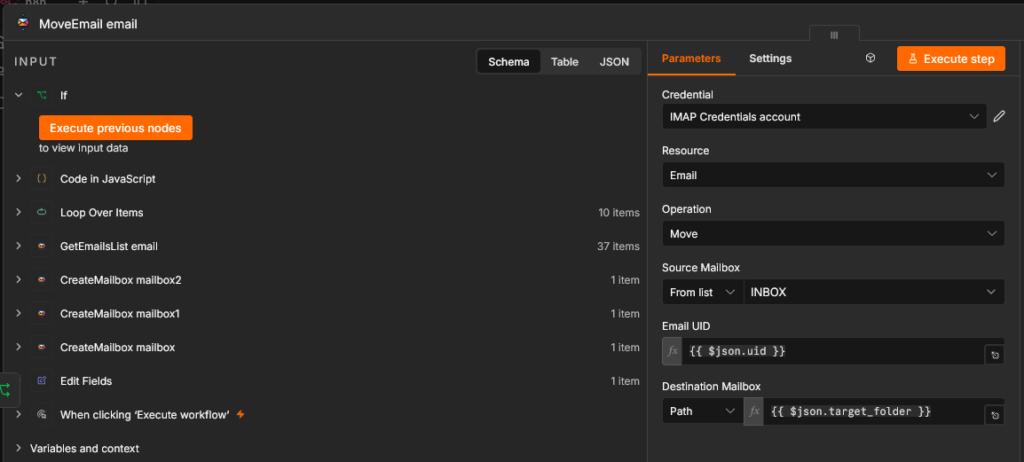1024x462 pixels.
Task: Click the CreateMailbox mailbox2 node icon
Action: click(x=42, y=280)
